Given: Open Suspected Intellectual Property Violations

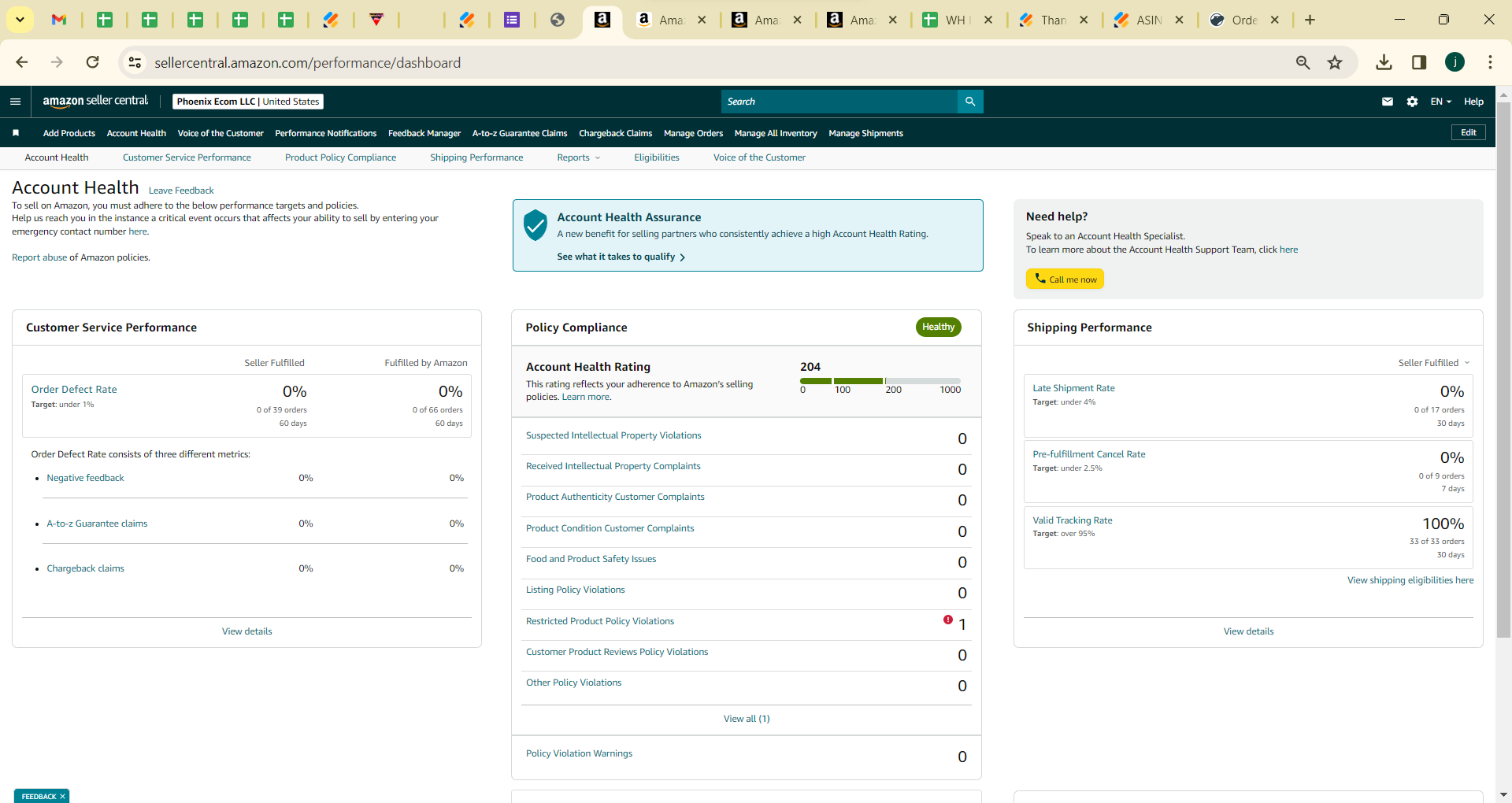Looking at the screenshot, I should click(613, 435).
